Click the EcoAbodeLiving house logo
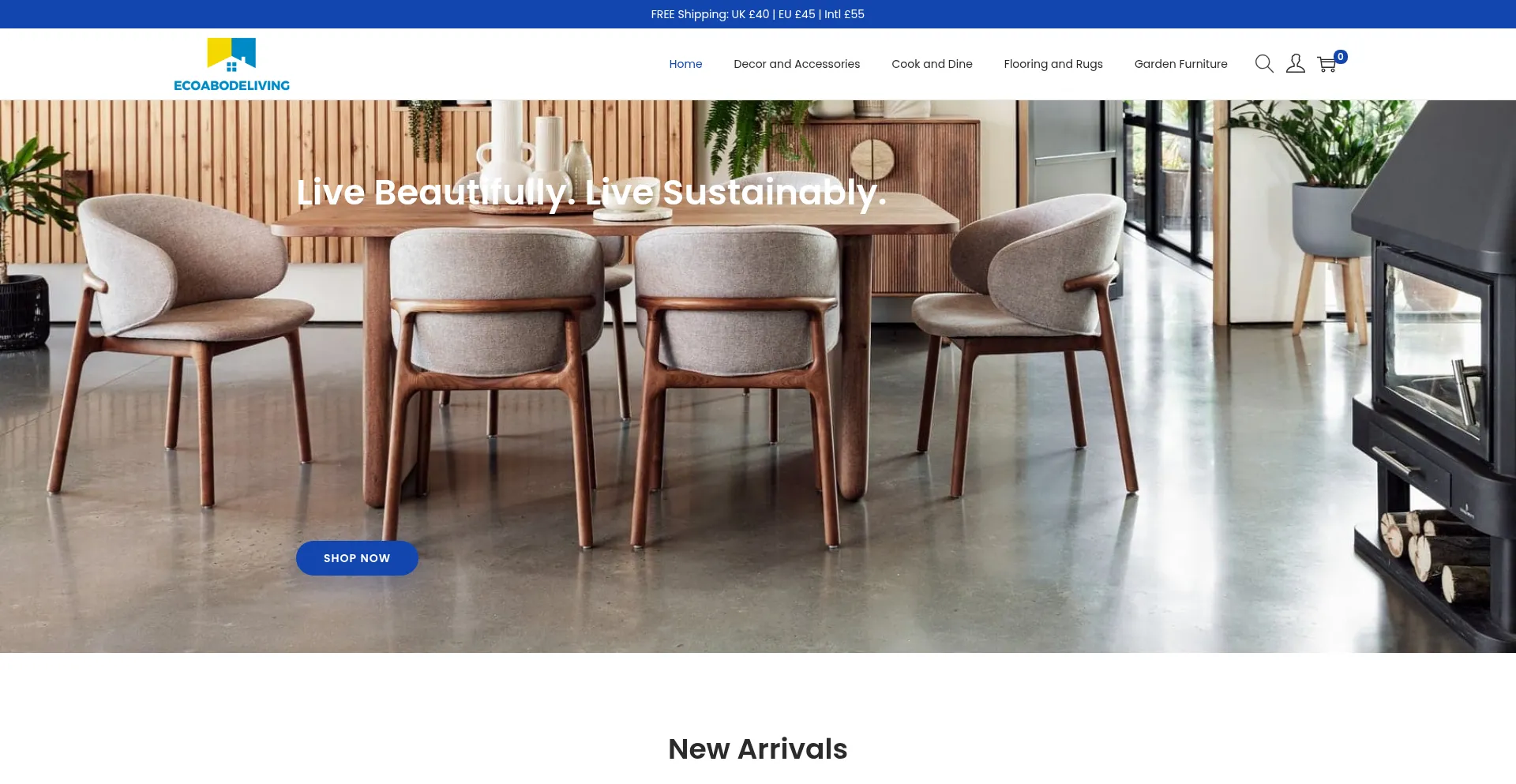 point(231,54)
